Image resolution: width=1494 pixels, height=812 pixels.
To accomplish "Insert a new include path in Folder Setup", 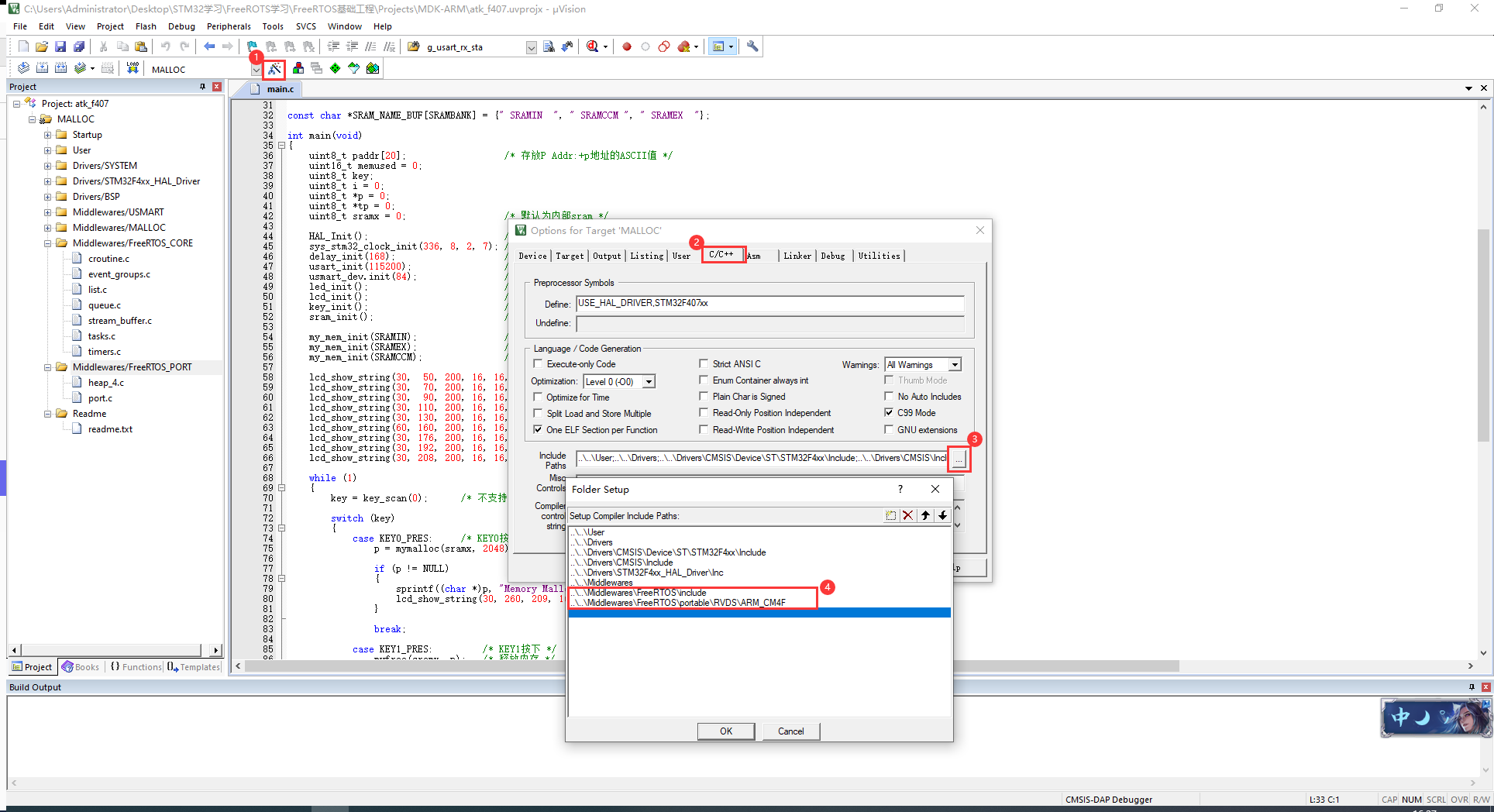I will tap(890, 515).
